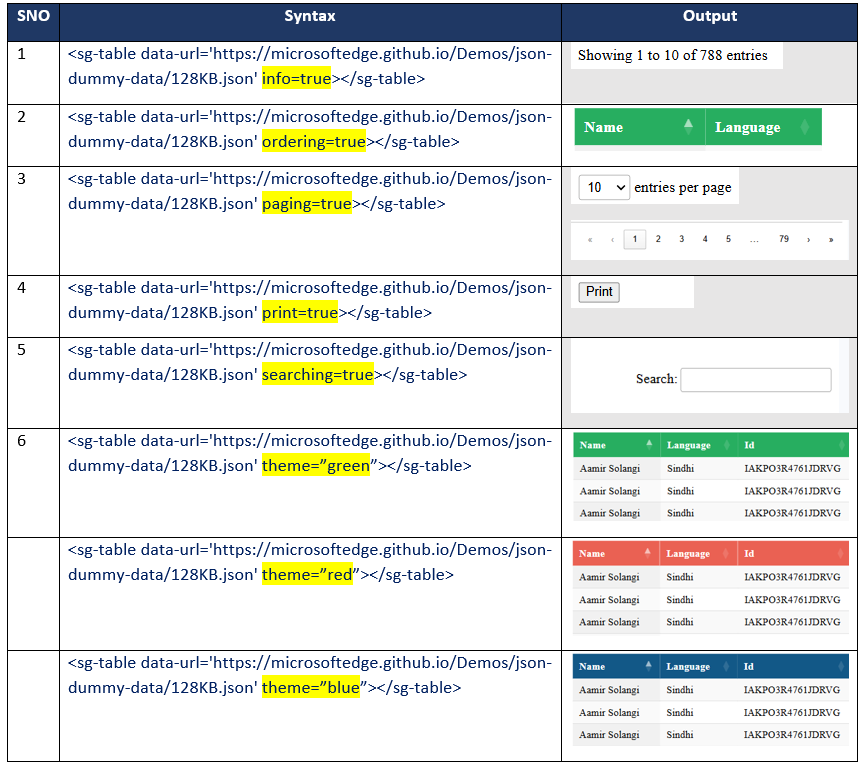Sort blue theme table by Language arrow

726,666
